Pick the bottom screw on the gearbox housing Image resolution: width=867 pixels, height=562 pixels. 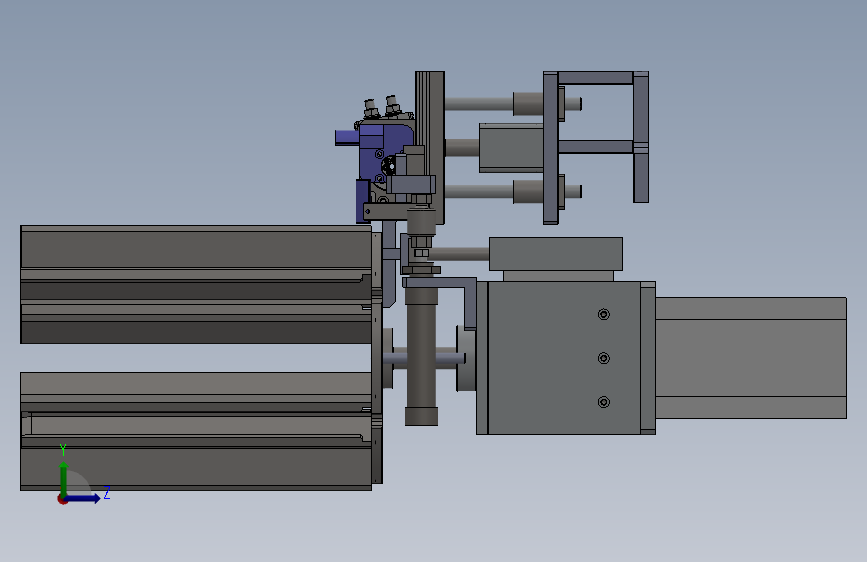click(604, 402)
